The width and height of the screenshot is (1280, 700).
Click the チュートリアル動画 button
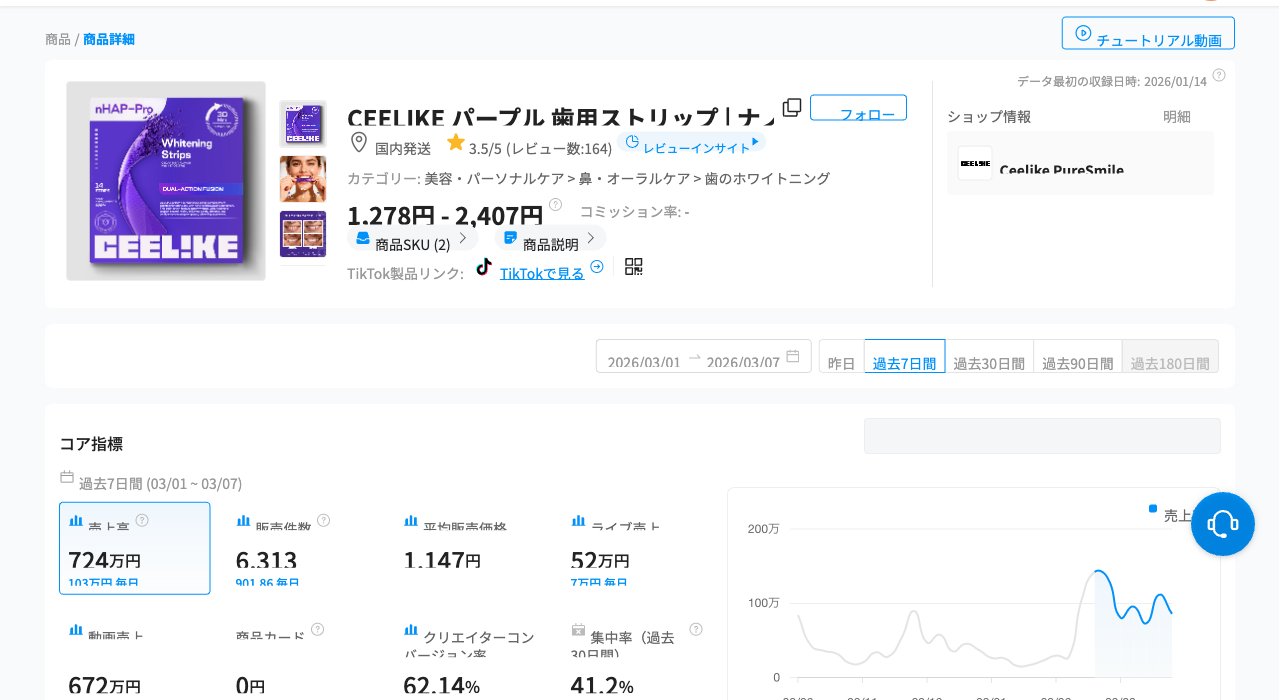pyautogui.click(x=1148, y=32)
